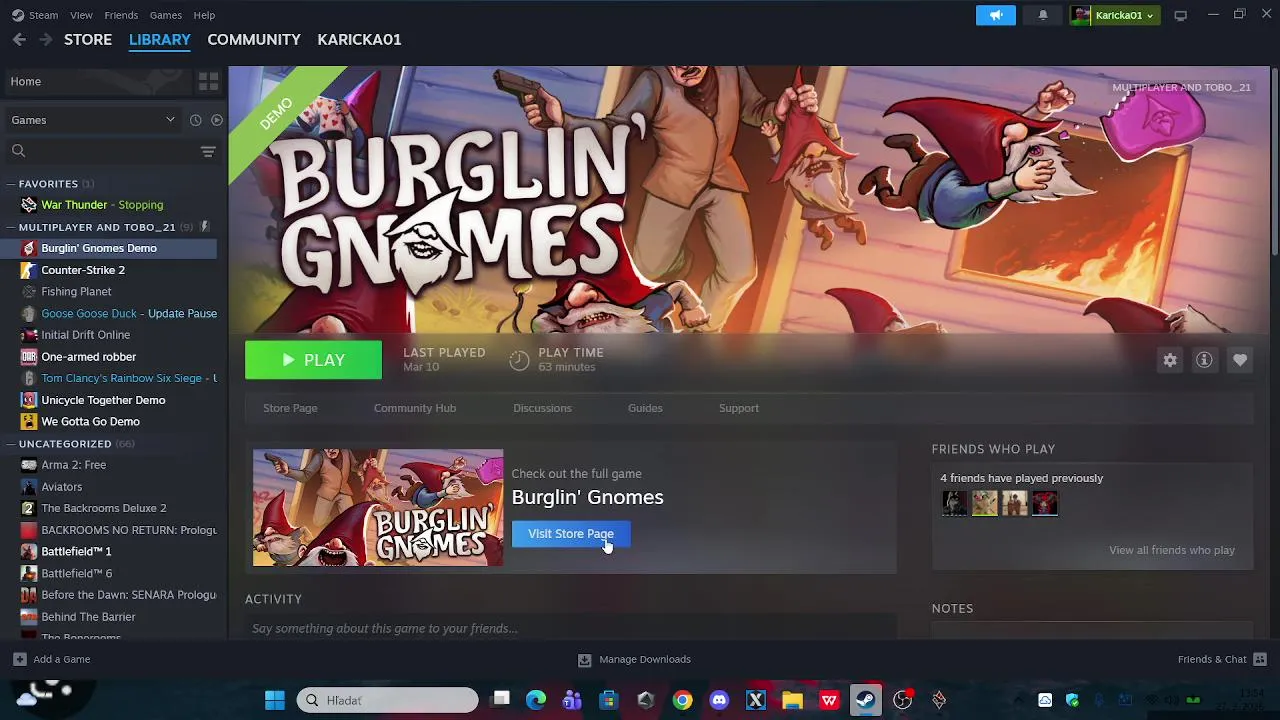The width and height of the screenshot is (1280, 720).
Task: Select Battlefield 1 in the library
Action: tap(110, 552)
